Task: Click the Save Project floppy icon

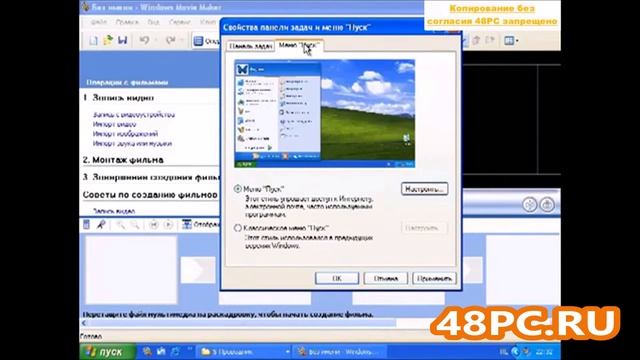Action: pyautogui.click(x=122, y=40)
